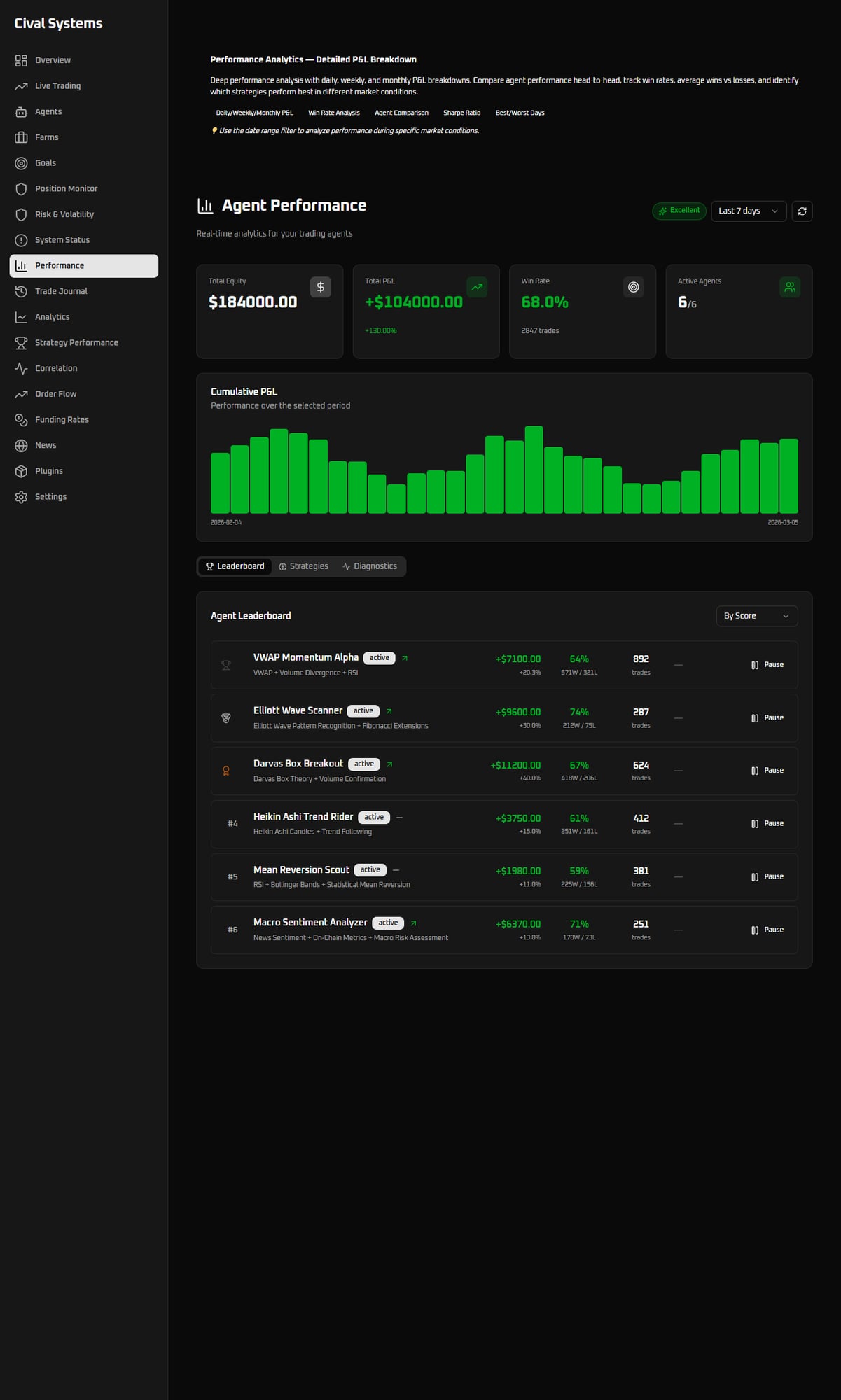Open Trade Journal in the sidebar
This screenshot has height=1400, width=841.
(61, 291)
